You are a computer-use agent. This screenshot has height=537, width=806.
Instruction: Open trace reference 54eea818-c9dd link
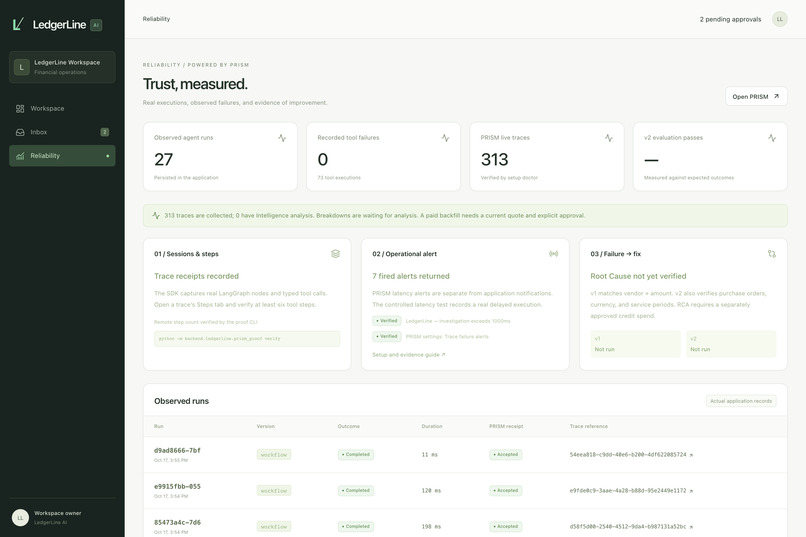631,455
